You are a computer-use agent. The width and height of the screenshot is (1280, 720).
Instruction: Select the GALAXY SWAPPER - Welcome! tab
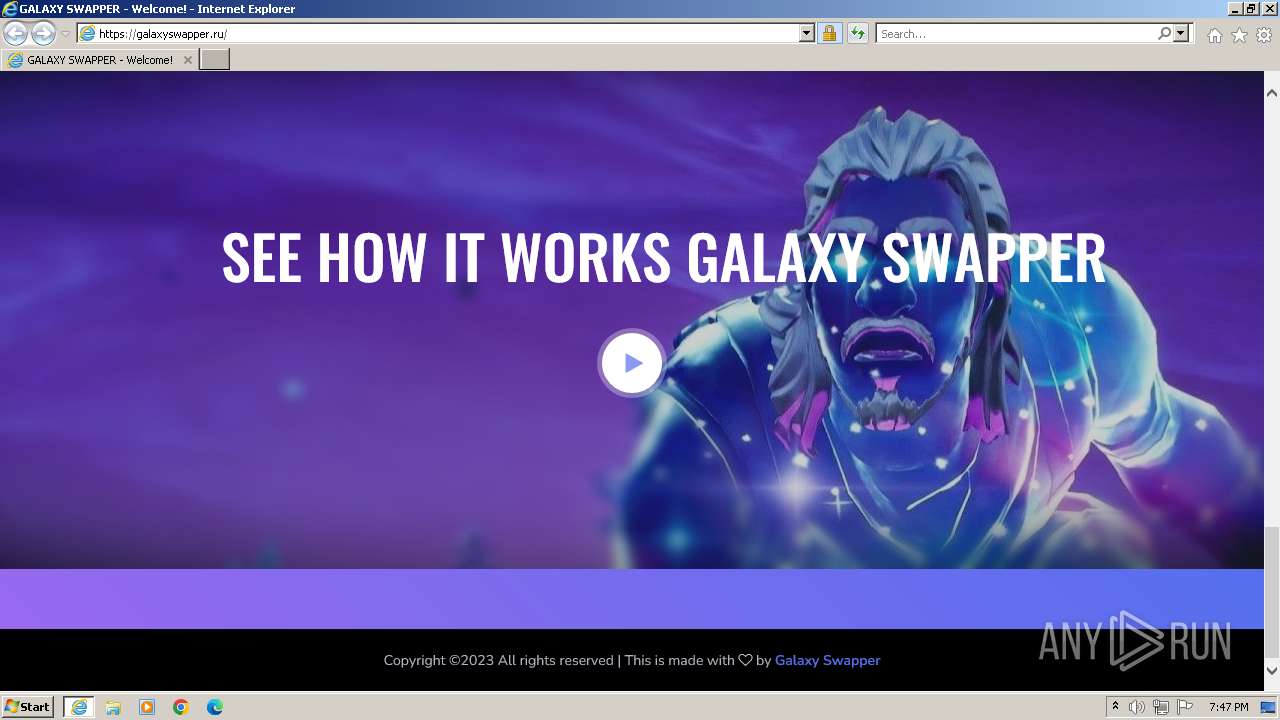(99, 60)
